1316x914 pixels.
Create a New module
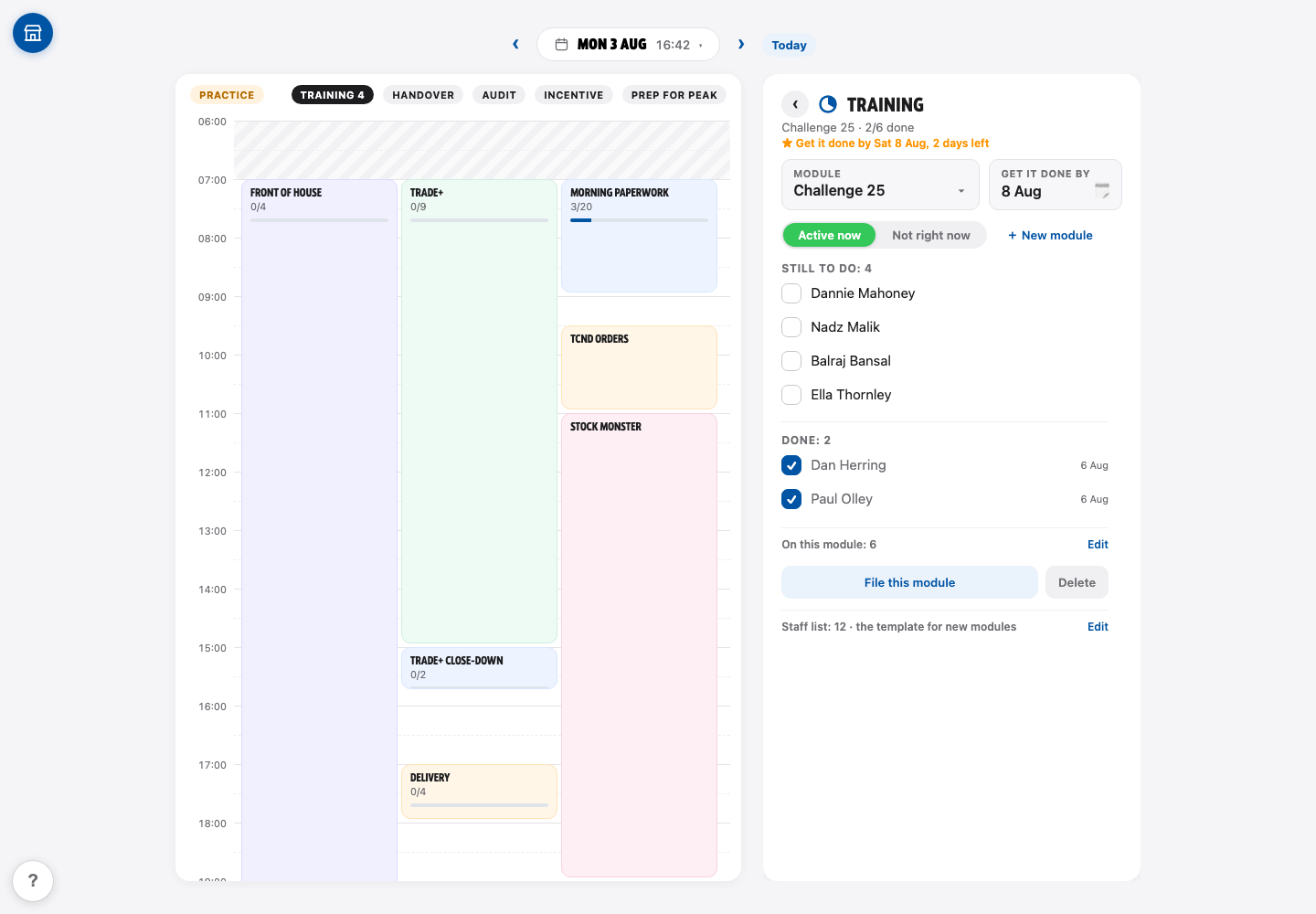[x=1050, y=235]
